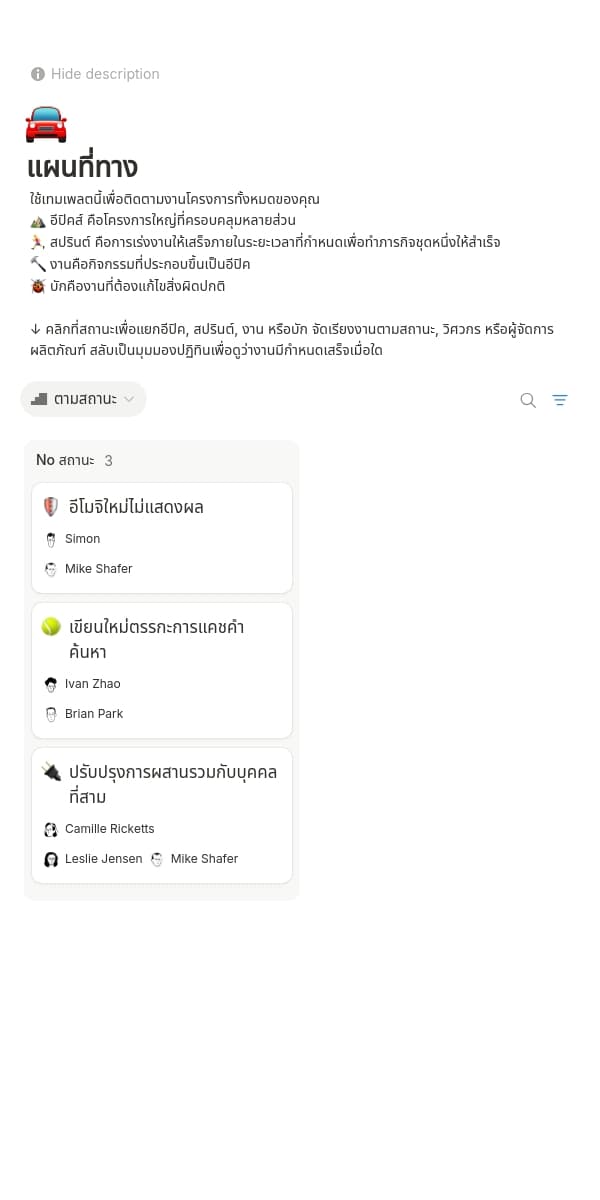Click Leslie Jensen's avatar
The image size is (600, 1200).
point(51,859)
